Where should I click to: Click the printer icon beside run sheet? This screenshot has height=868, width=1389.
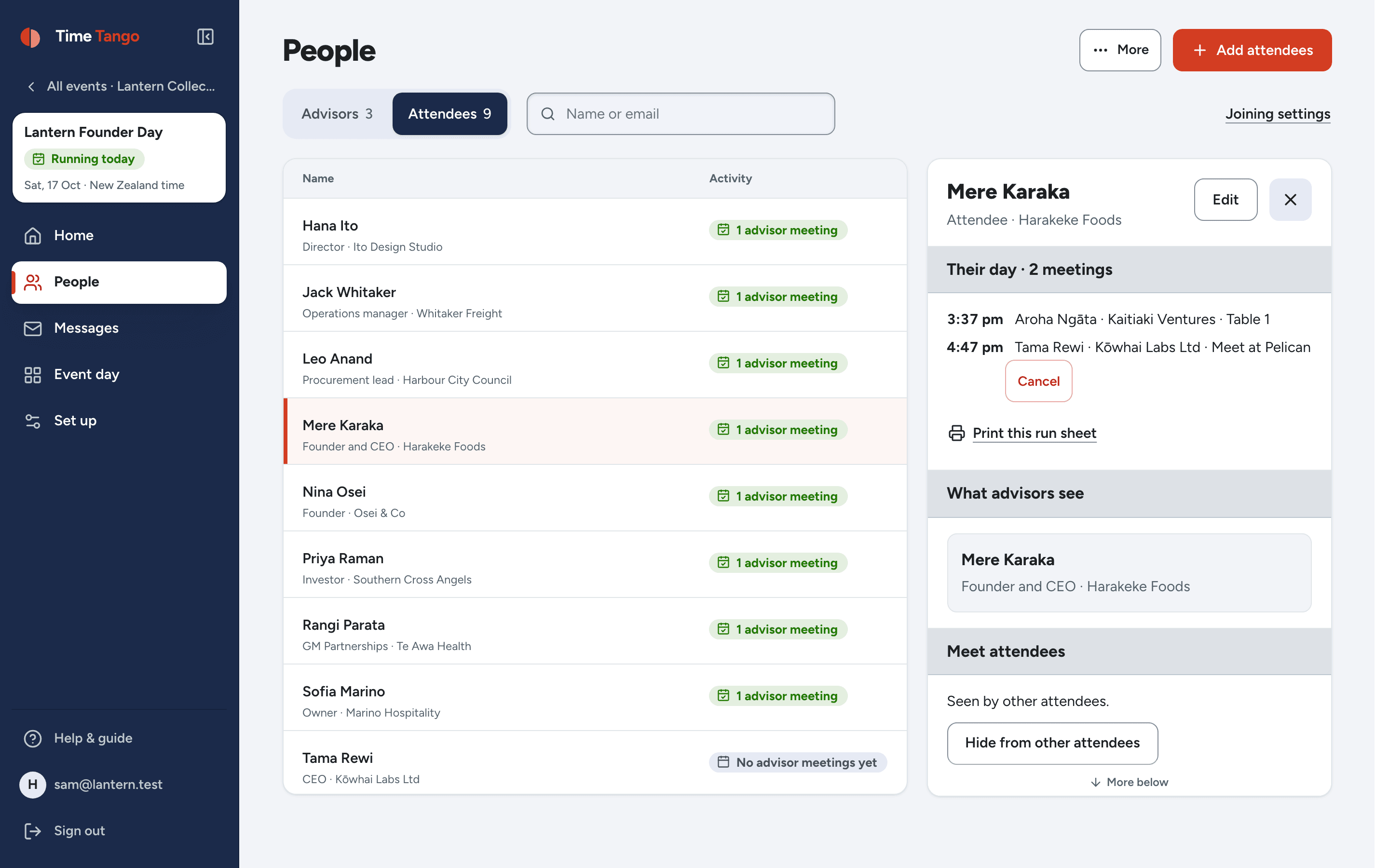click(x=956, y=433)
